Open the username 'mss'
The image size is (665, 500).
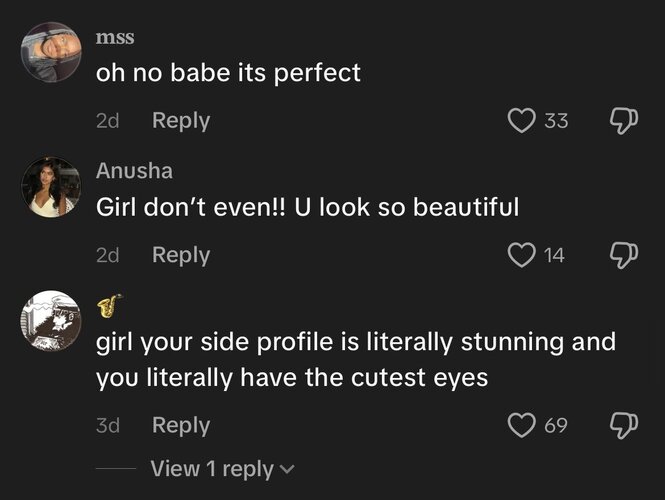pyautogui.click(x=115, y=37)
